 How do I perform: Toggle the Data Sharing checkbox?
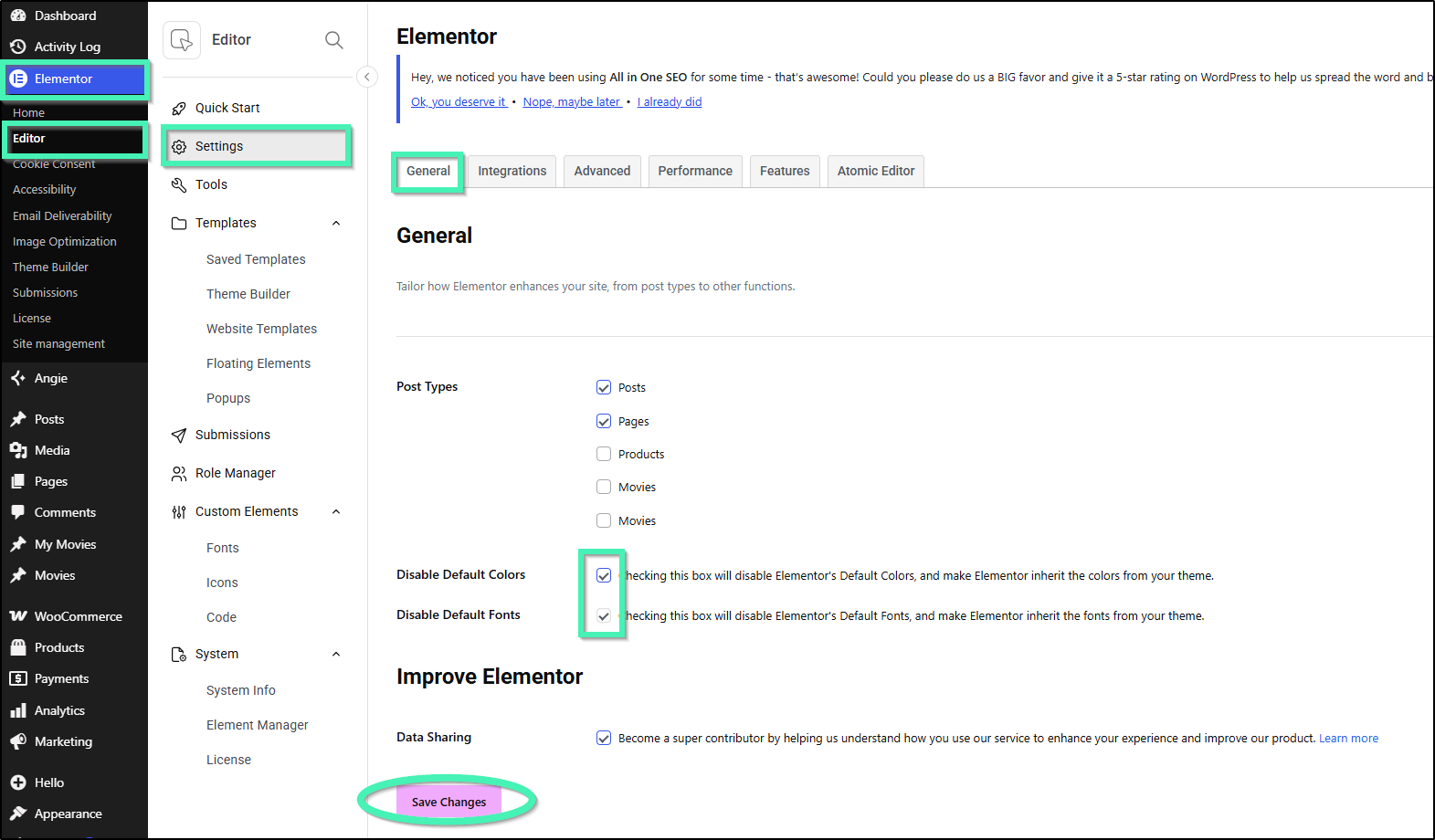click(x=604, y=738)
